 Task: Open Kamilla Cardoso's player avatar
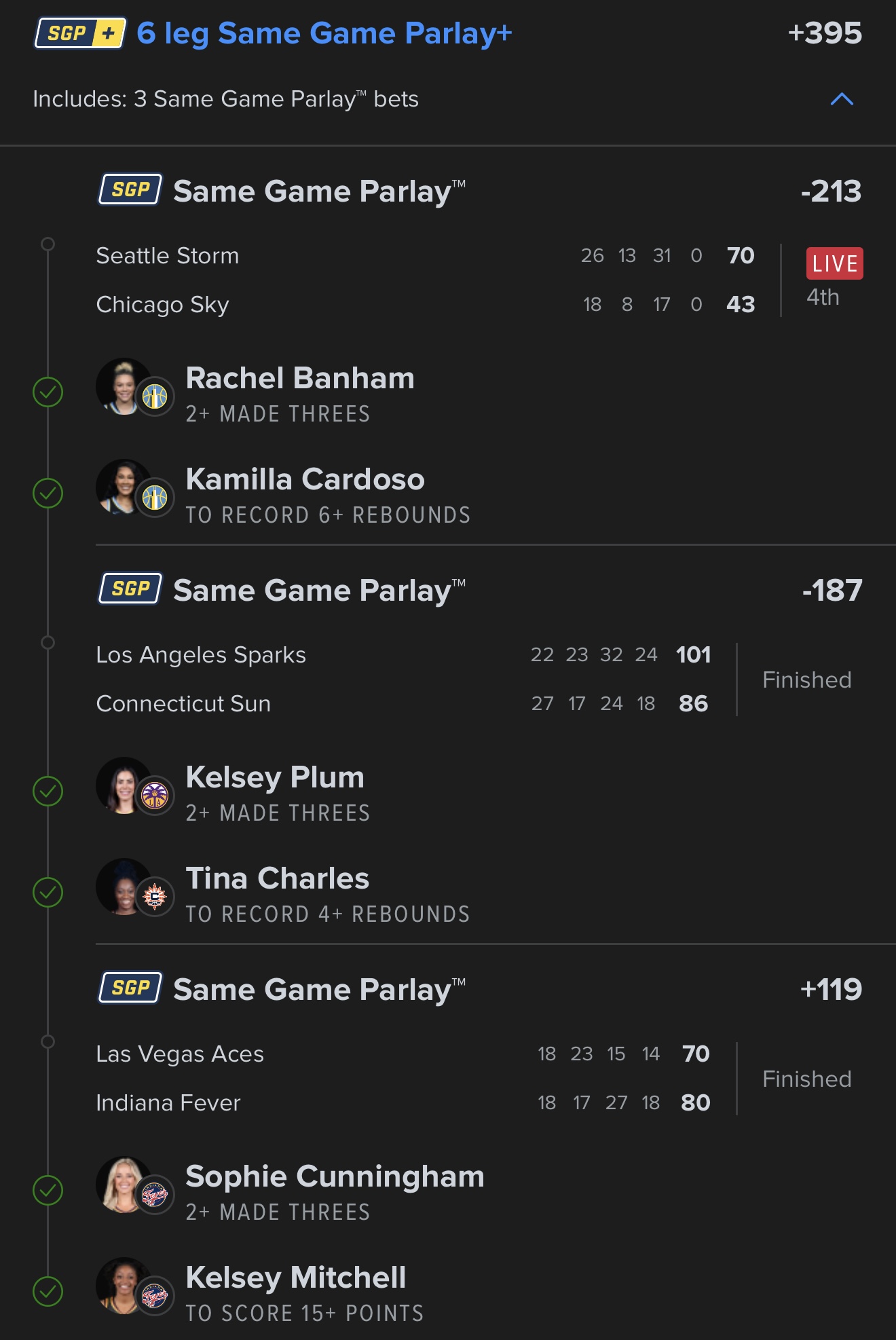click(x=125, y=487)
